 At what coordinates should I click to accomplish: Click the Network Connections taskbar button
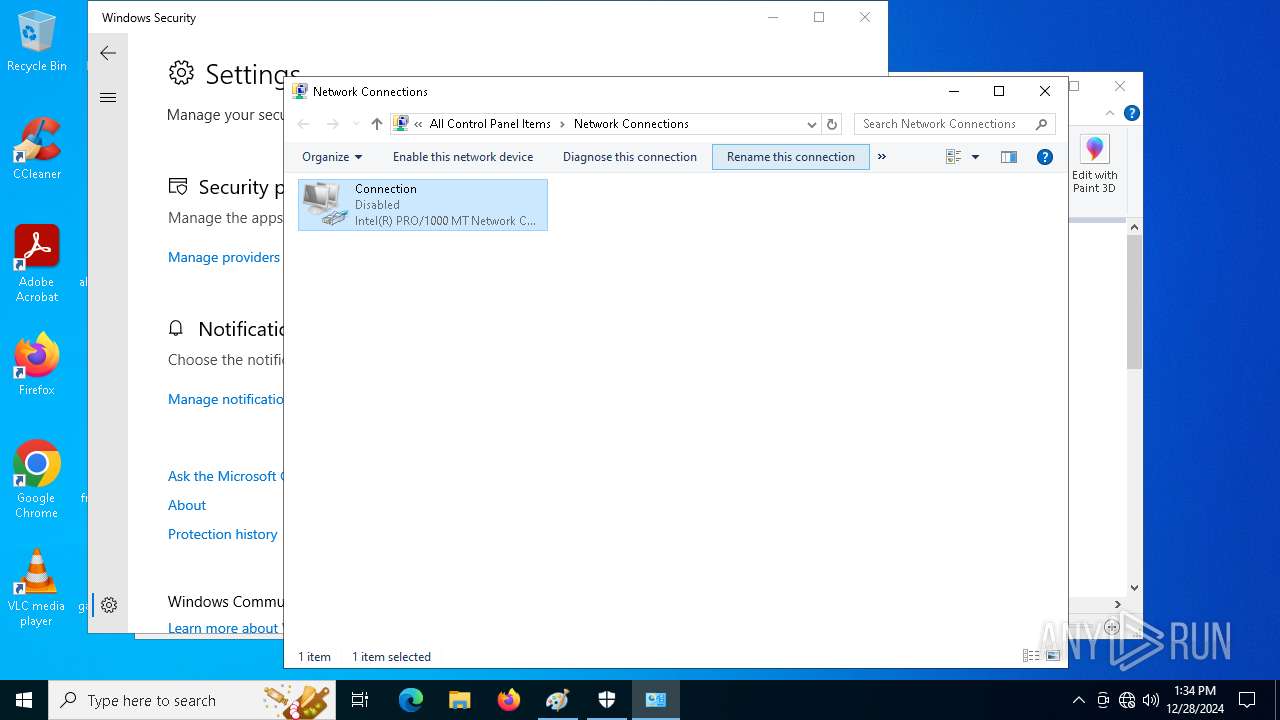tap(656, 700)
